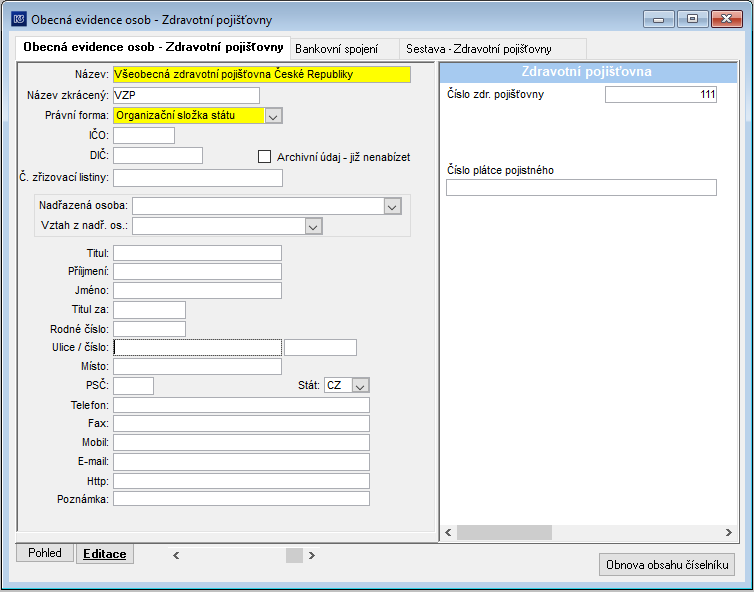Focus the Číslo plátce pojistného field
The image size is (754, 592).
(581, 188)
